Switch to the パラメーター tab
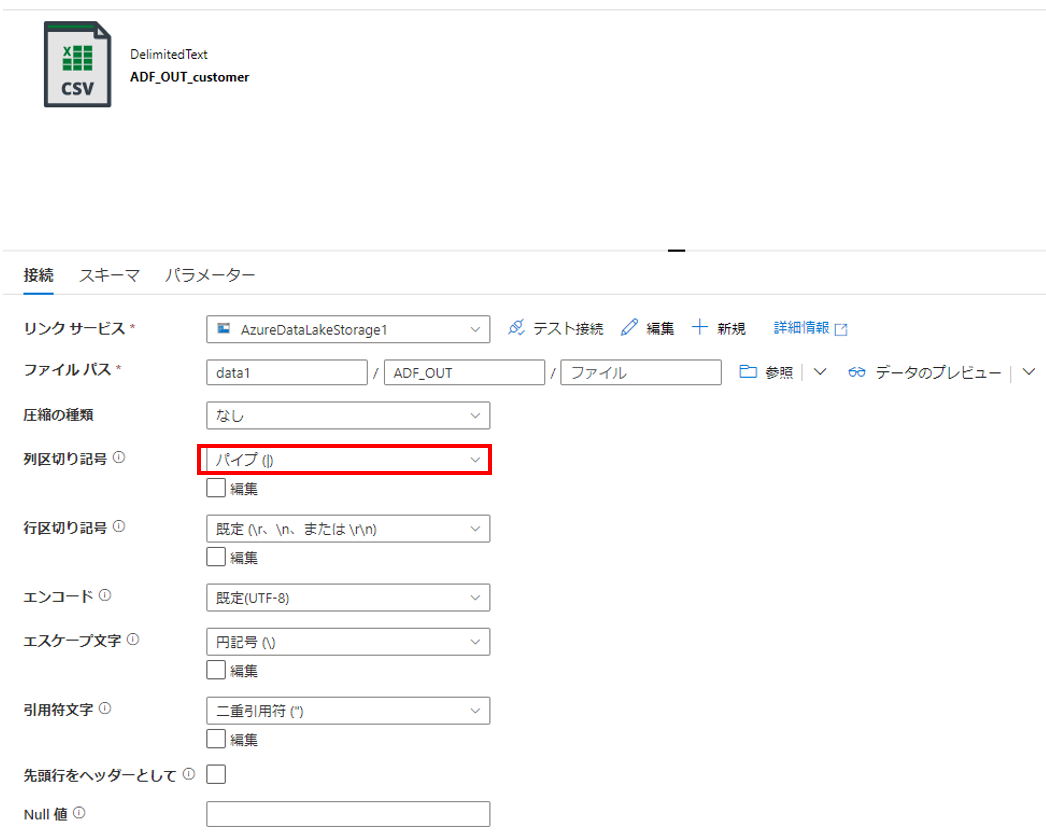 pyautogui.click(x=209, y=275)
